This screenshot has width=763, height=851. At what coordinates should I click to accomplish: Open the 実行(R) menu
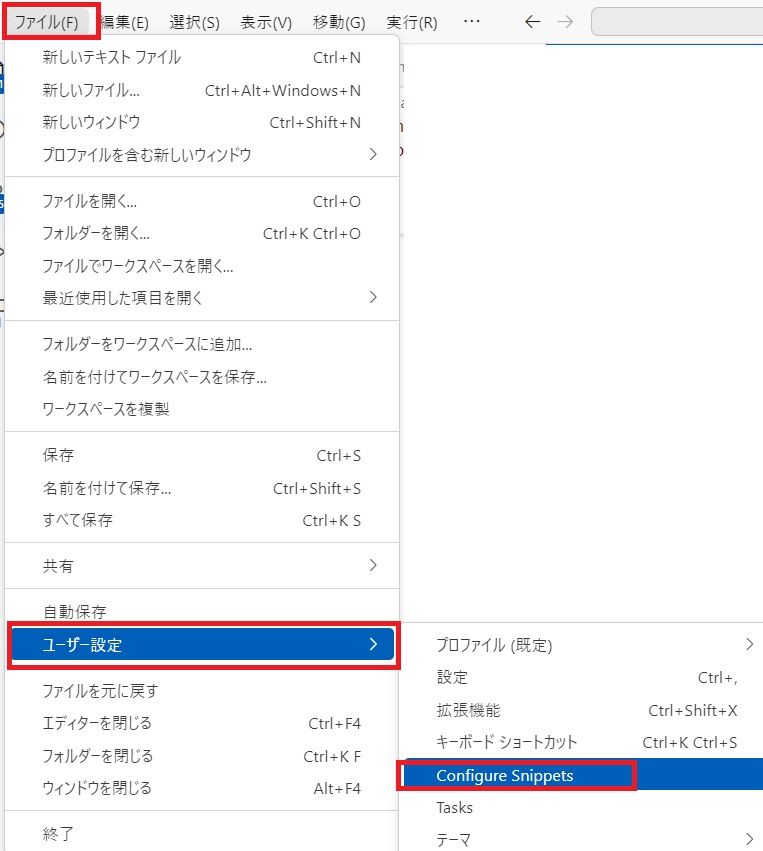point(411,22)
